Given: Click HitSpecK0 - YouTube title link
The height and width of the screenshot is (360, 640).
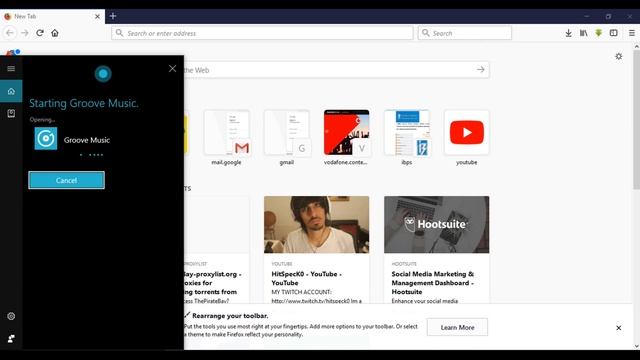Looking at the screenshot, I should coord(307,278).
